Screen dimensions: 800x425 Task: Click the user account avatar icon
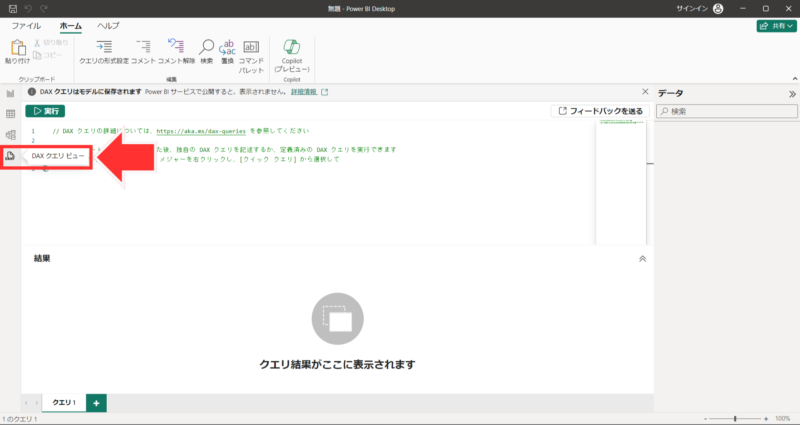(718, 9)
